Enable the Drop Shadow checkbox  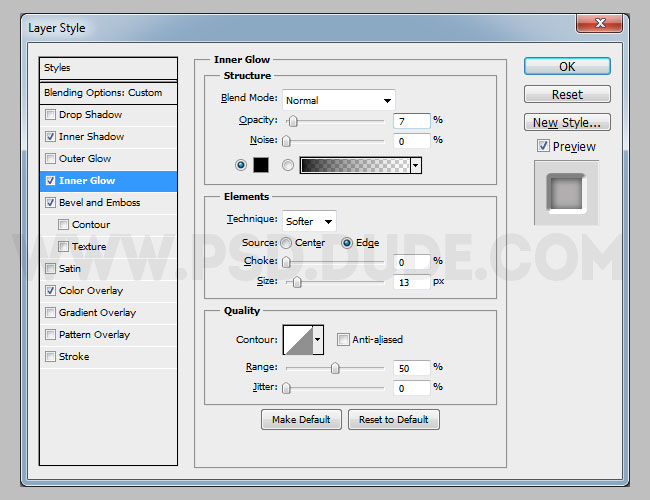click(x=51, y=115)
